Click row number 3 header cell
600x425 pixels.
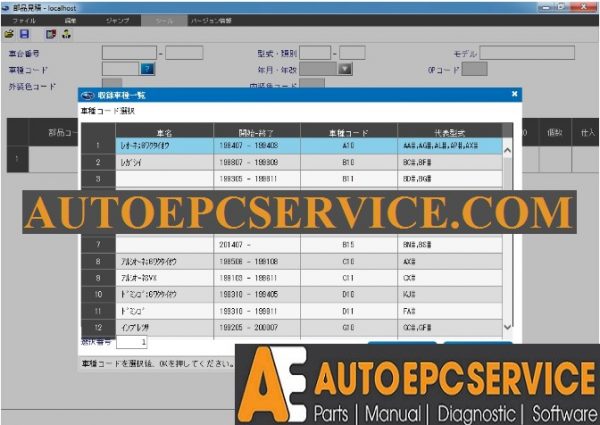tap(98, 179)
